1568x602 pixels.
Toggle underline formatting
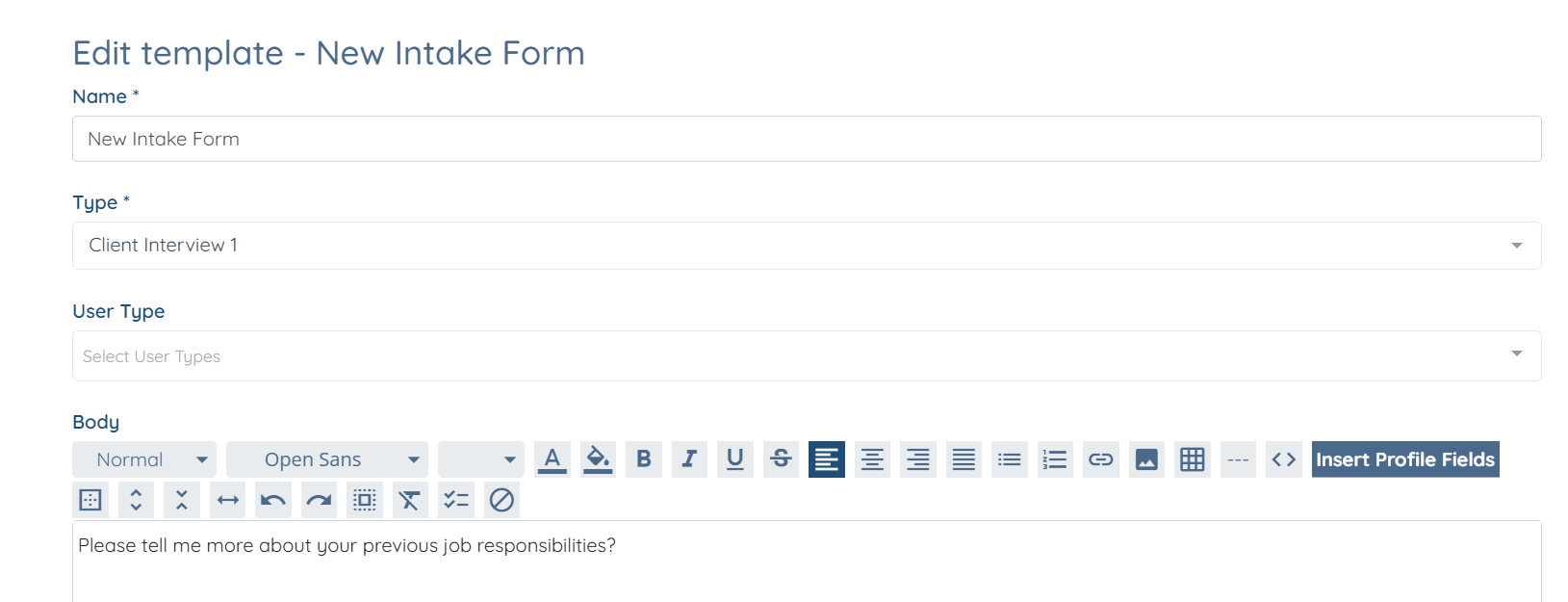pyautogui.click(x=735, y=459)
